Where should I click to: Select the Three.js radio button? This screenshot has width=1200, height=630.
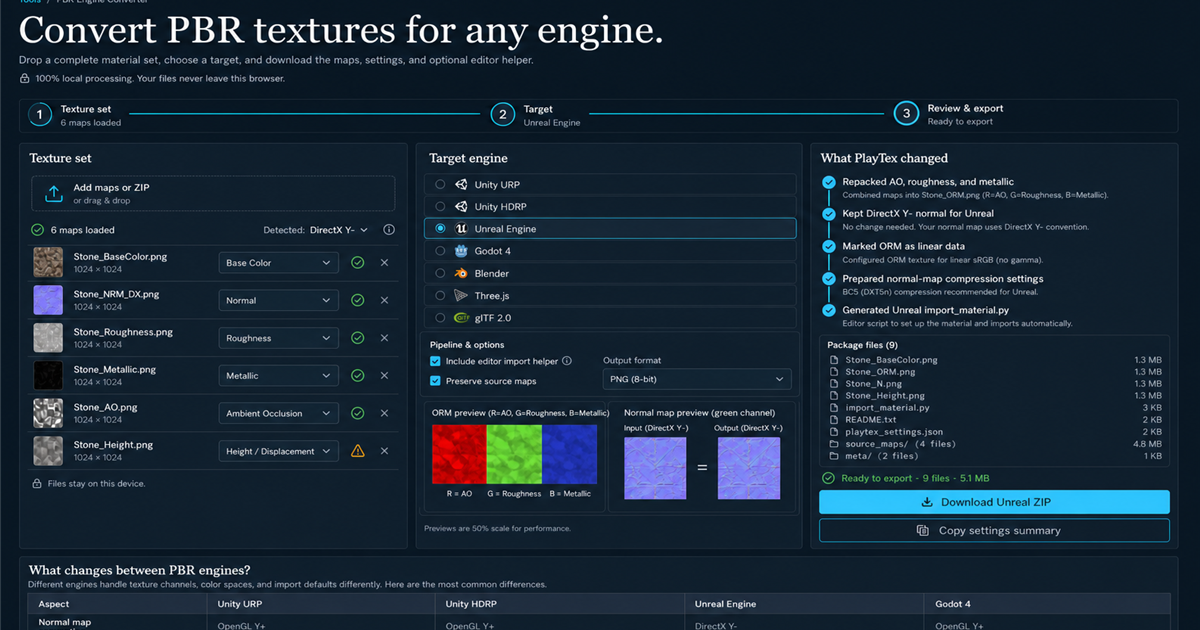point(440,296)
